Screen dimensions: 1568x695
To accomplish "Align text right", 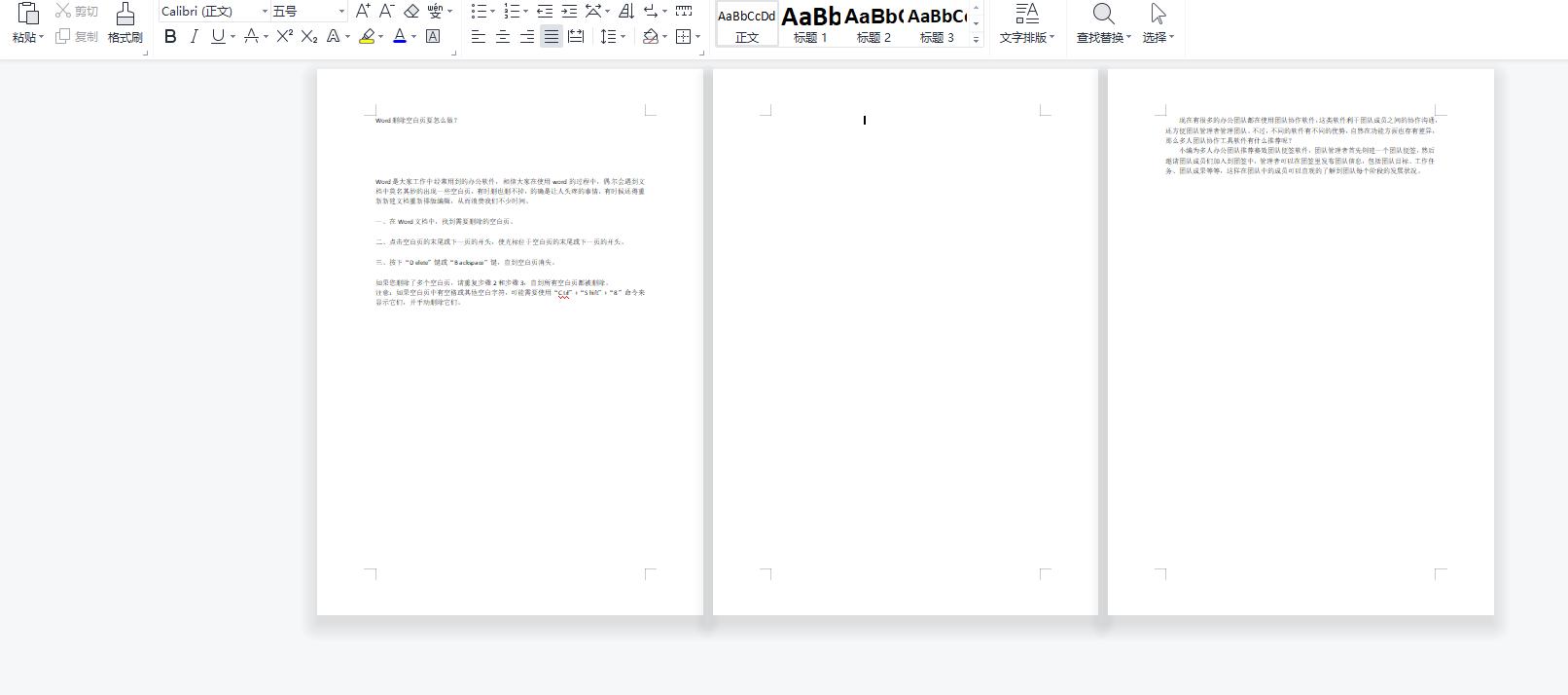I will click(527, 36).
